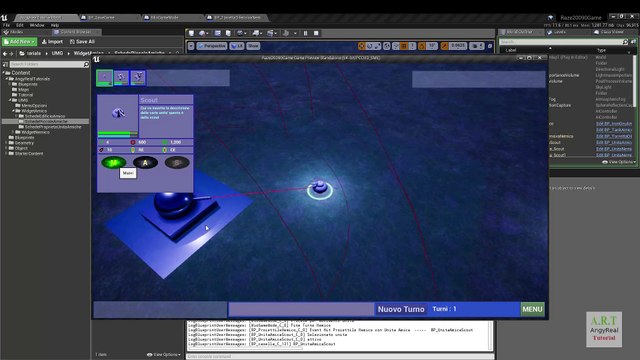Viewport: 640px width, 360px height.
Task: Open the camera speed setting
Action: coord(476,46)
